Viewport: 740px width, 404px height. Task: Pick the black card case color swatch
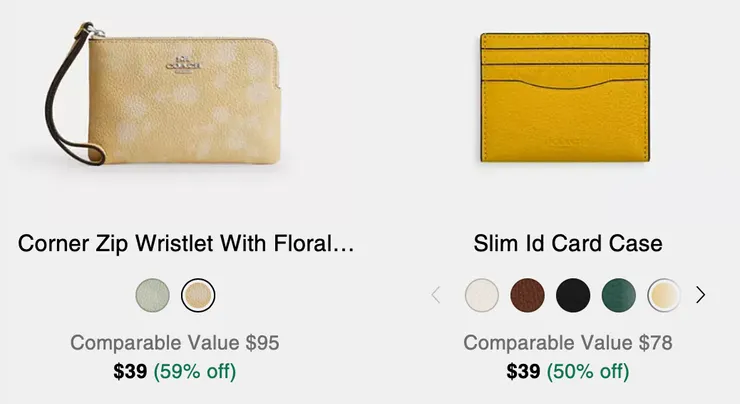(573, 295)
